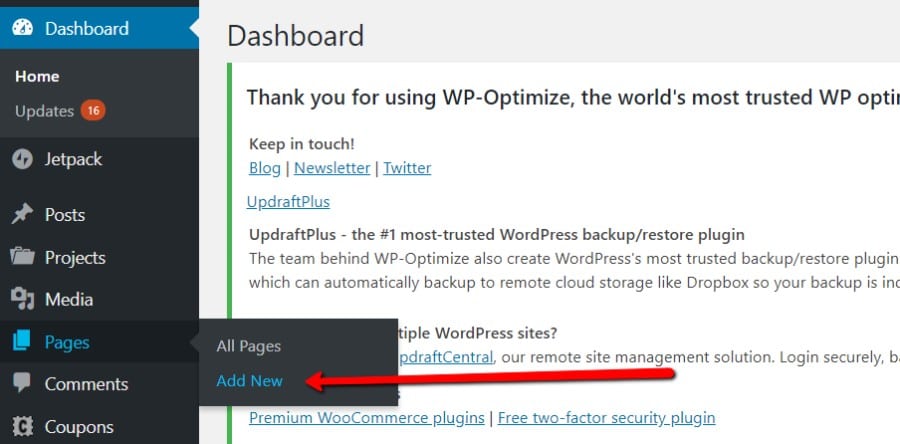This screenshot has width=900, height=444.
Task: Open Free two-factor security plugin link
Action: 606,417
